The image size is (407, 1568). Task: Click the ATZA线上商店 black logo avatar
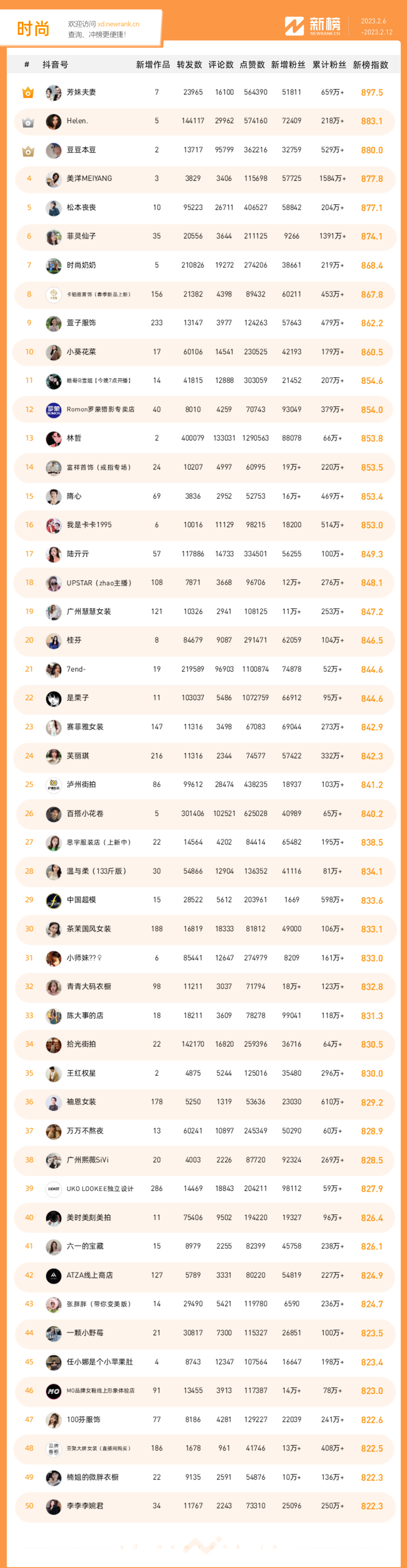(x=54, y=1275)
